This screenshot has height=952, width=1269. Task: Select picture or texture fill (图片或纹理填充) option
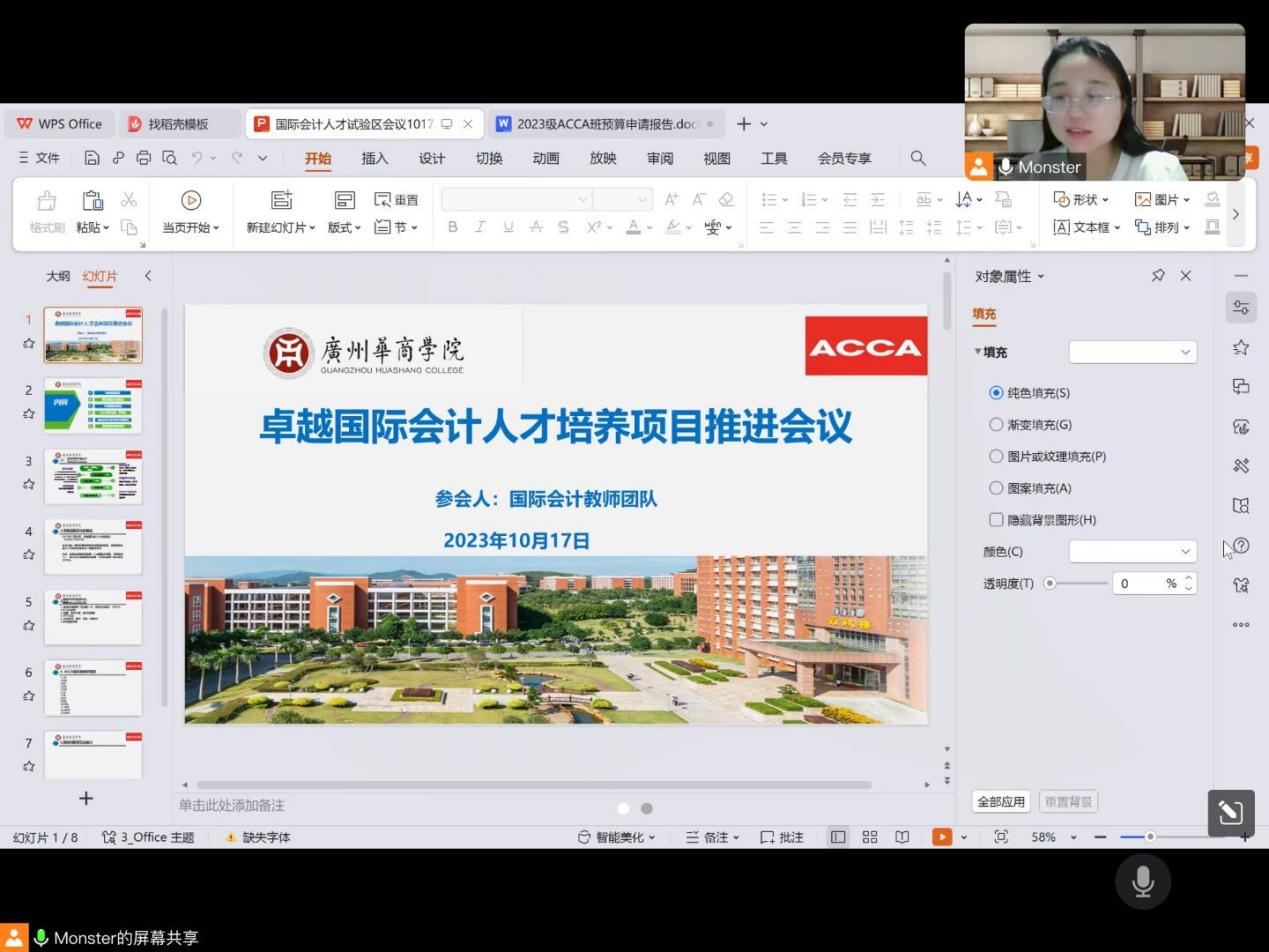(996, 456)
